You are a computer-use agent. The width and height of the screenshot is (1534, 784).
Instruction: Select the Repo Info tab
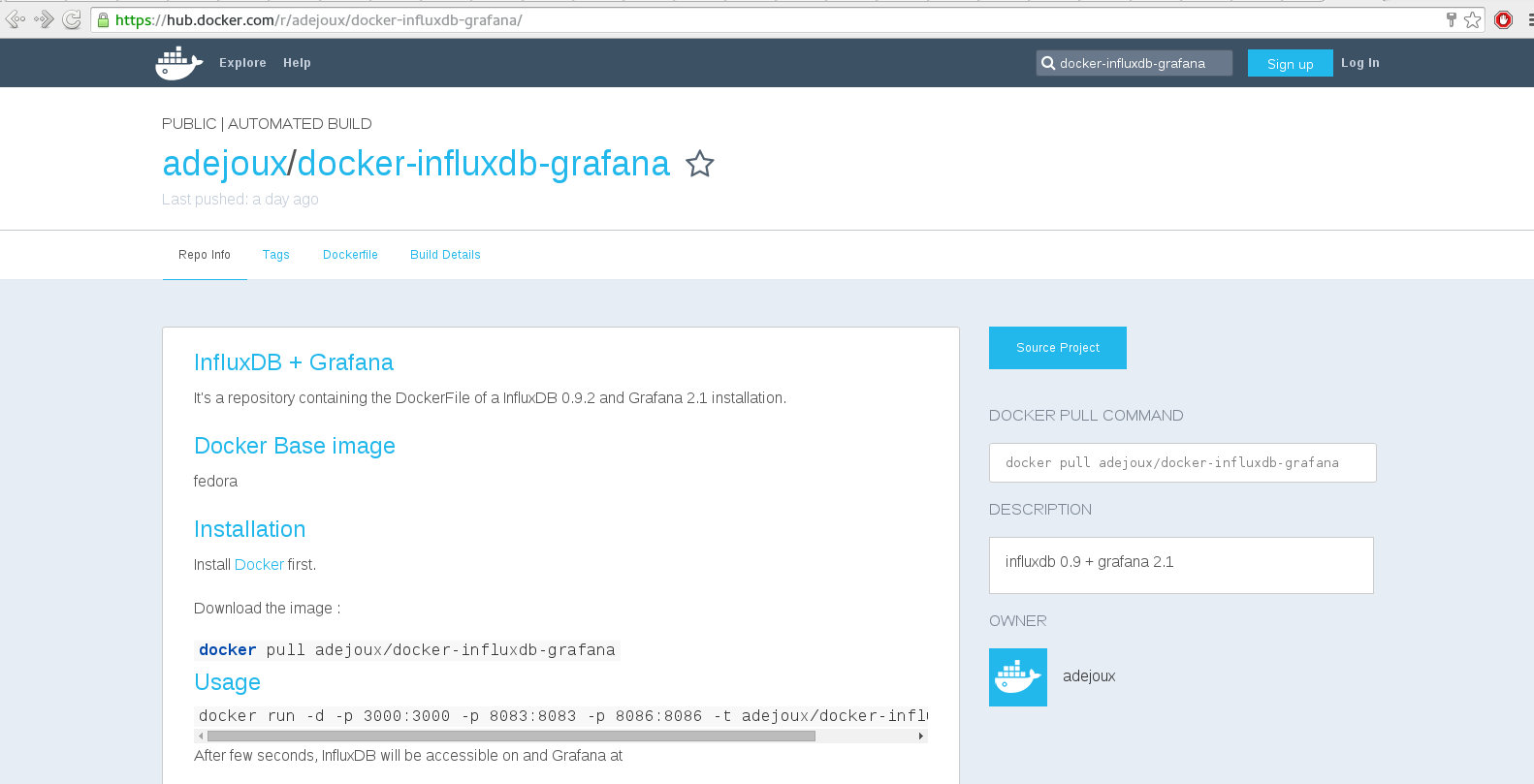pos(205,255)
